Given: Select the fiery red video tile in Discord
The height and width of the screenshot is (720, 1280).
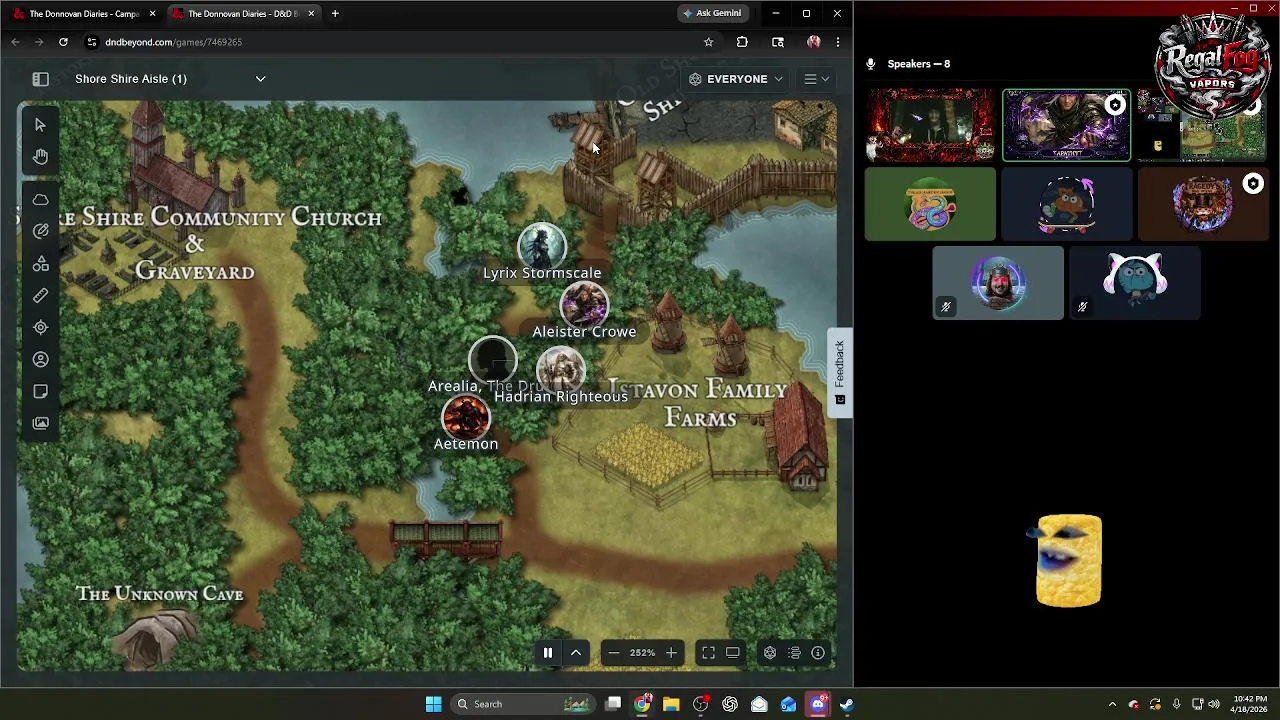Looking at the screenshot, I should tap(930, 125).
